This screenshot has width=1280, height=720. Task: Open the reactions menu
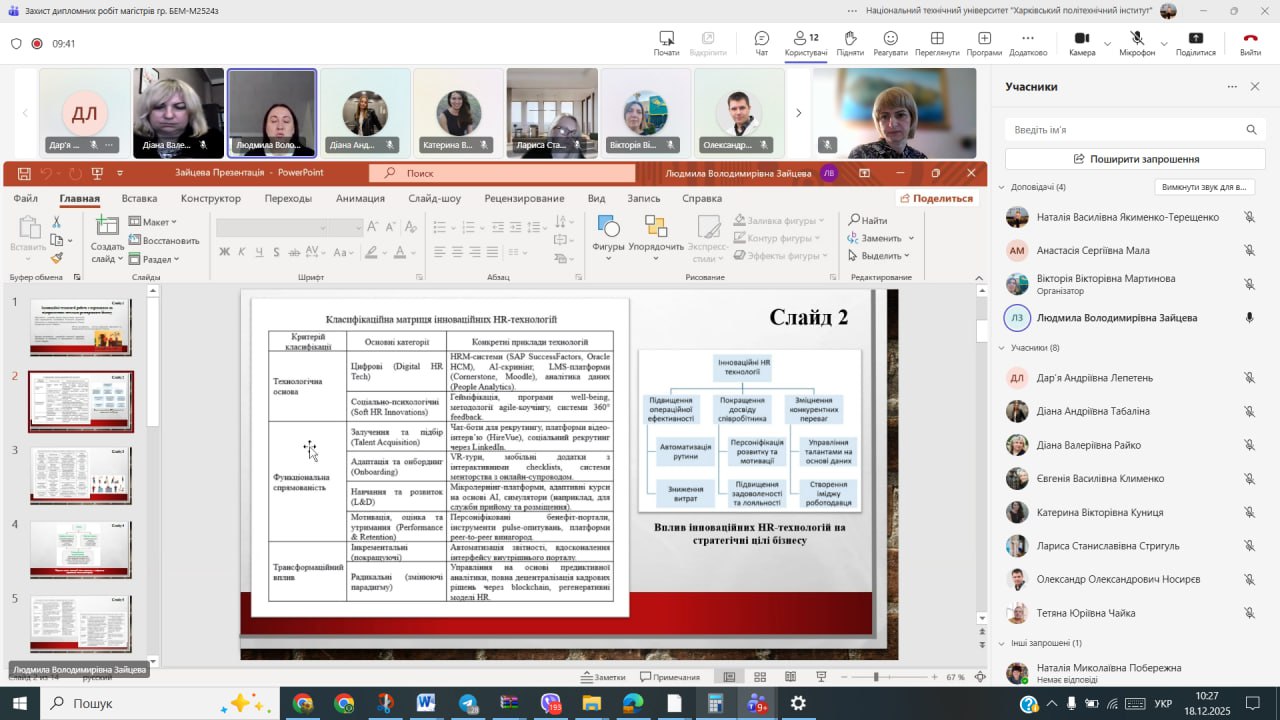pos(890,43)
